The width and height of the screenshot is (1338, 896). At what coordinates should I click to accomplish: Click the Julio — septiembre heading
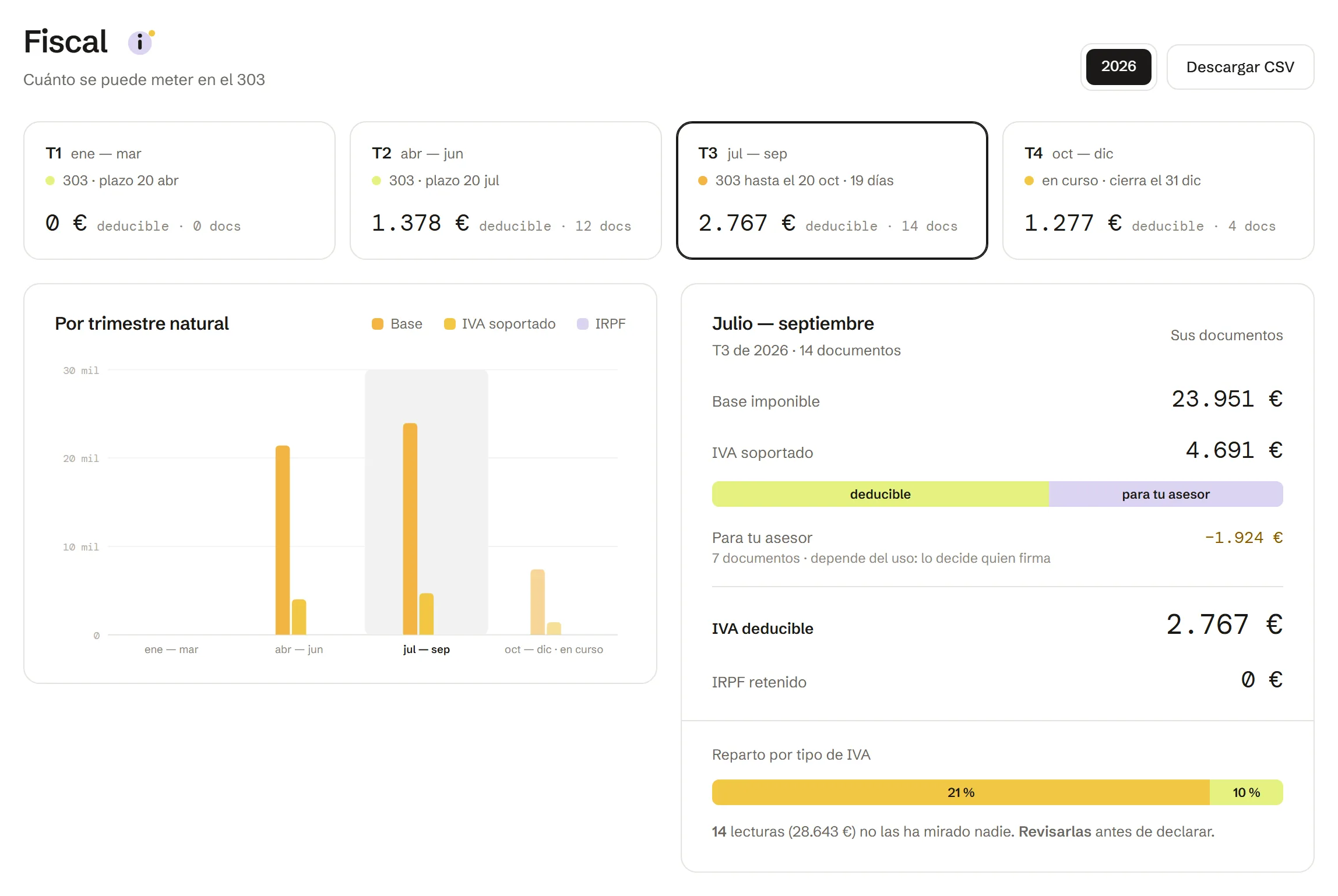pyautogui.click(x=793, y=323)
